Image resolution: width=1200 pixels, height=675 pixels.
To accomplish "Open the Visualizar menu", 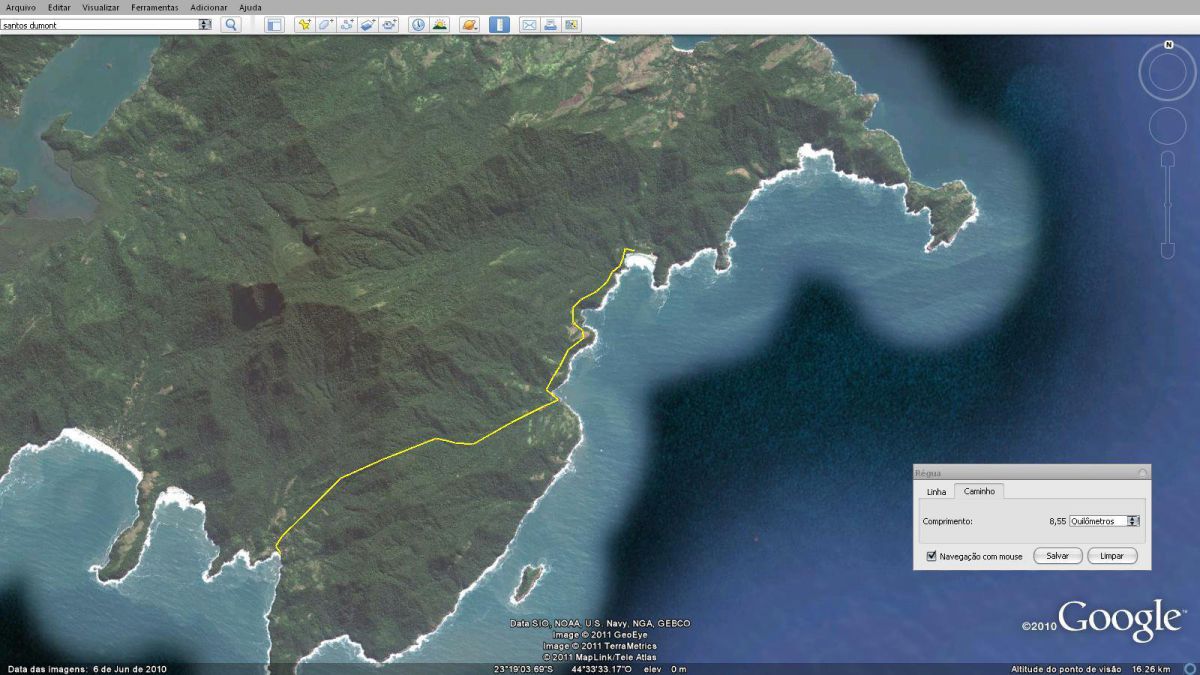I will click(x=100, y=7).
